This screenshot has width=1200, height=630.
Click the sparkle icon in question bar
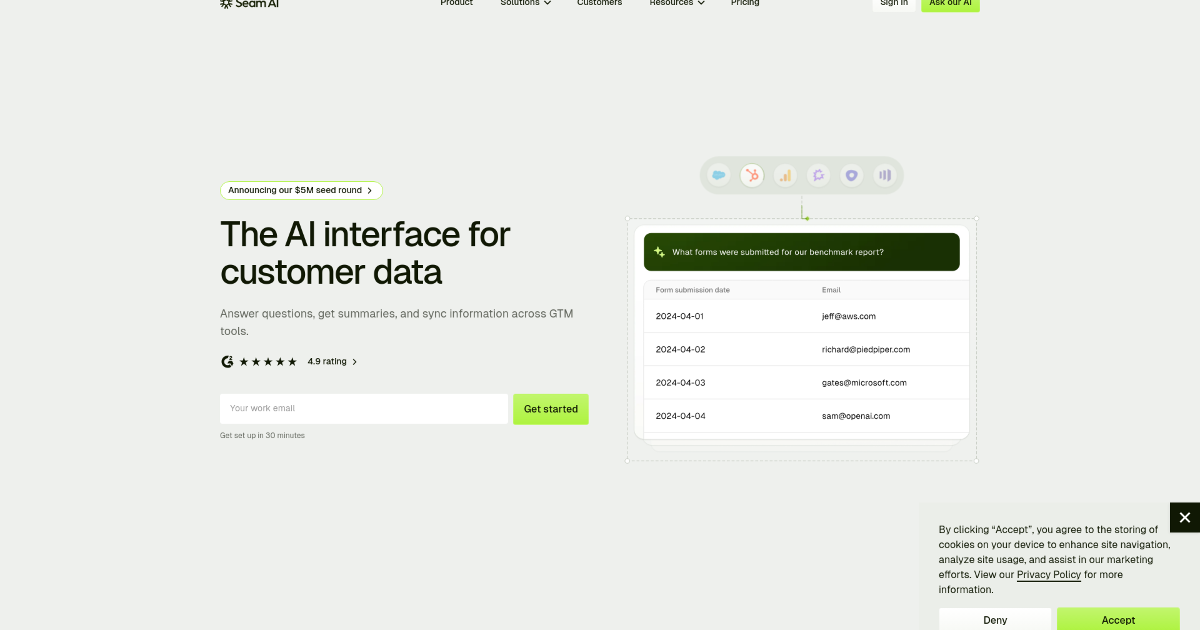click(x=659, y=252)
